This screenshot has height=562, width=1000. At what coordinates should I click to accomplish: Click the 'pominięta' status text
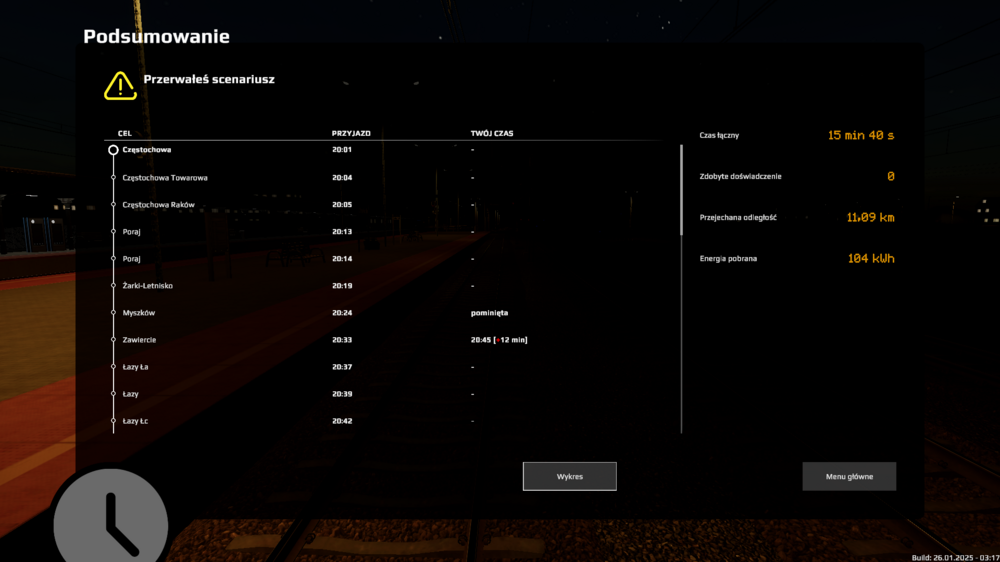pos(489,313)
